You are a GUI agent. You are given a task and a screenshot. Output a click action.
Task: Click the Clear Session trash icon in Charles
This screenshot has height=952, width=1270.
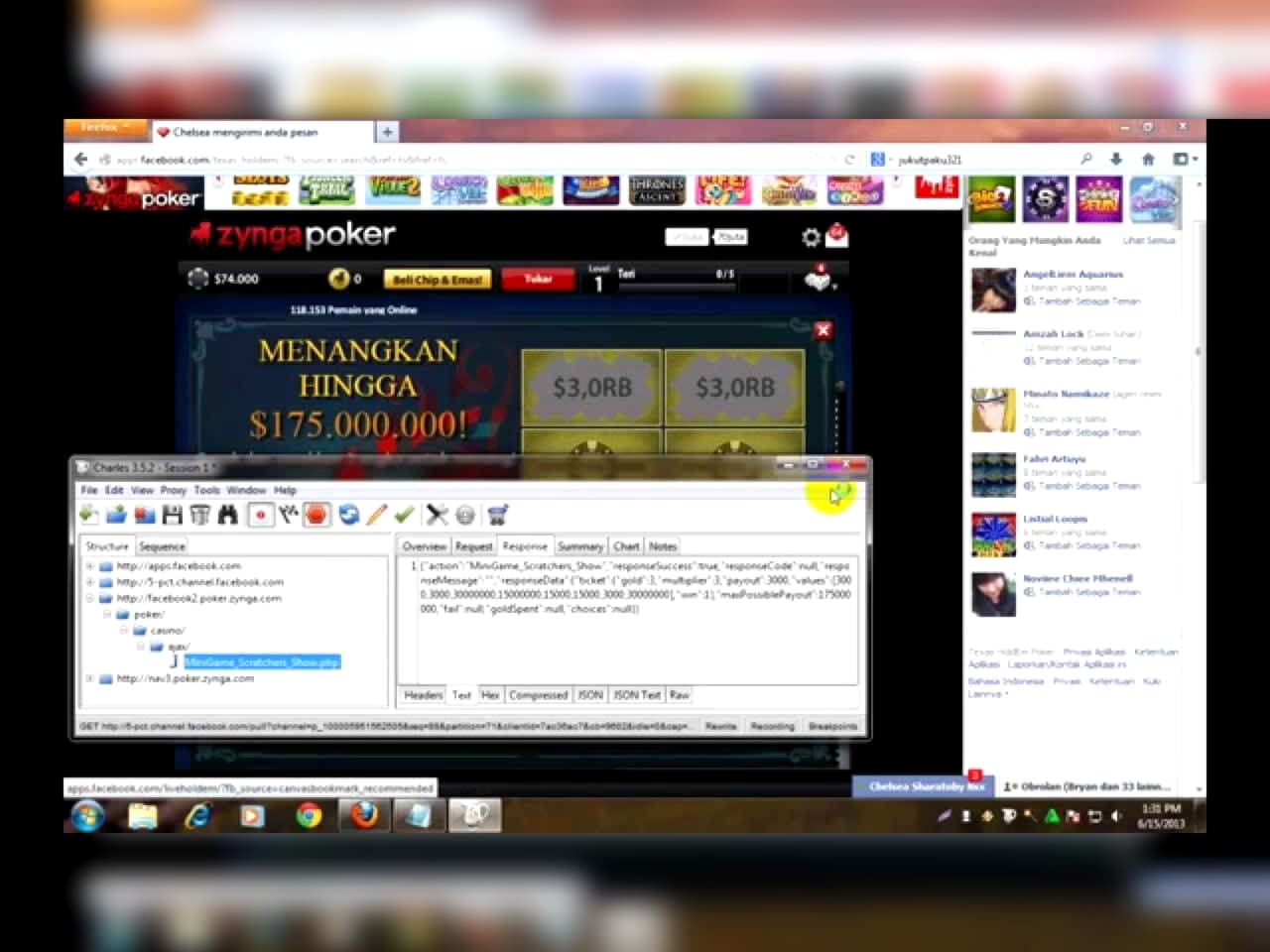pyautogui.click(x=199, y=515)
